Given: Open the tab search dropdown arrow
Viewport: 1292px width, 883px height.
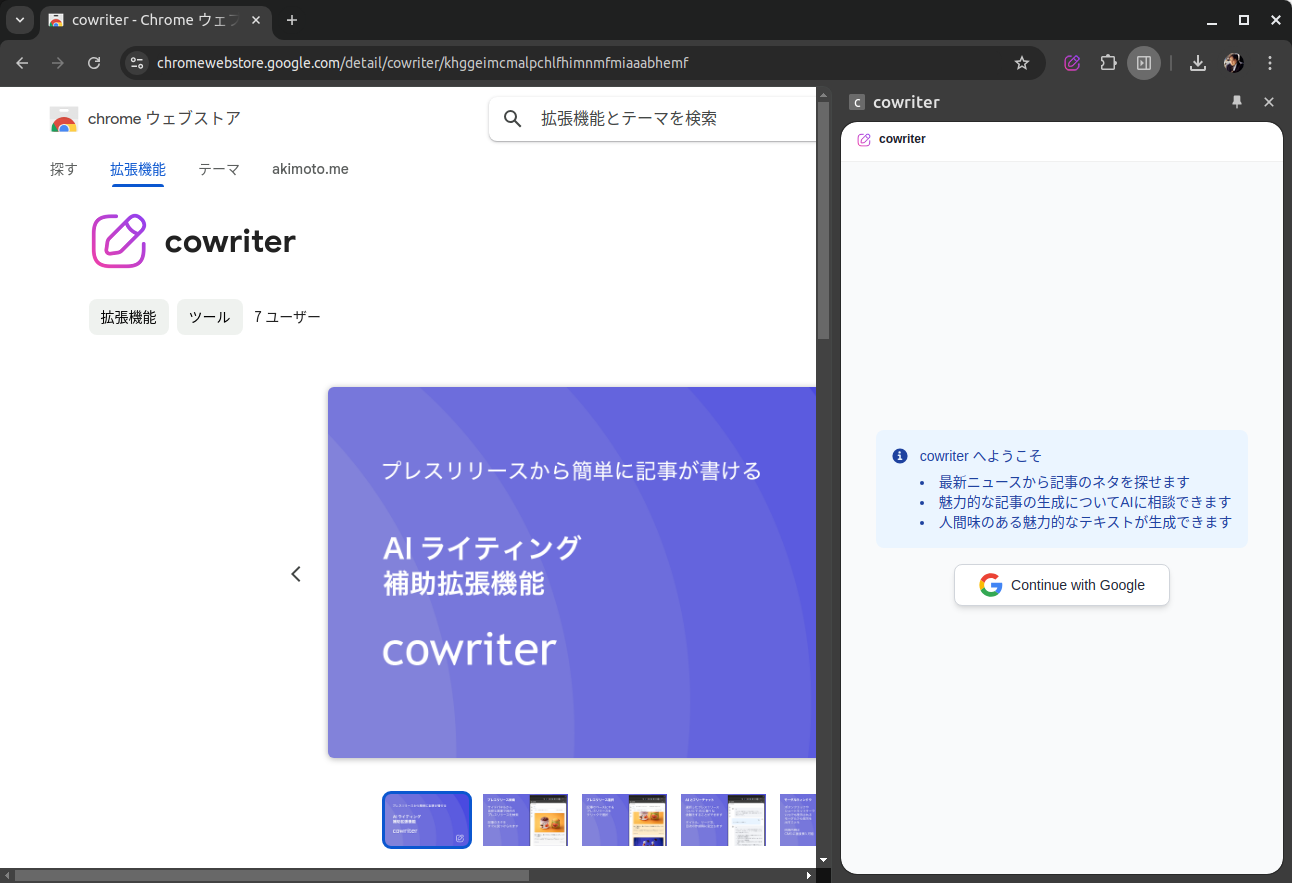Looking at the screenshot, I should click(19, 20).
